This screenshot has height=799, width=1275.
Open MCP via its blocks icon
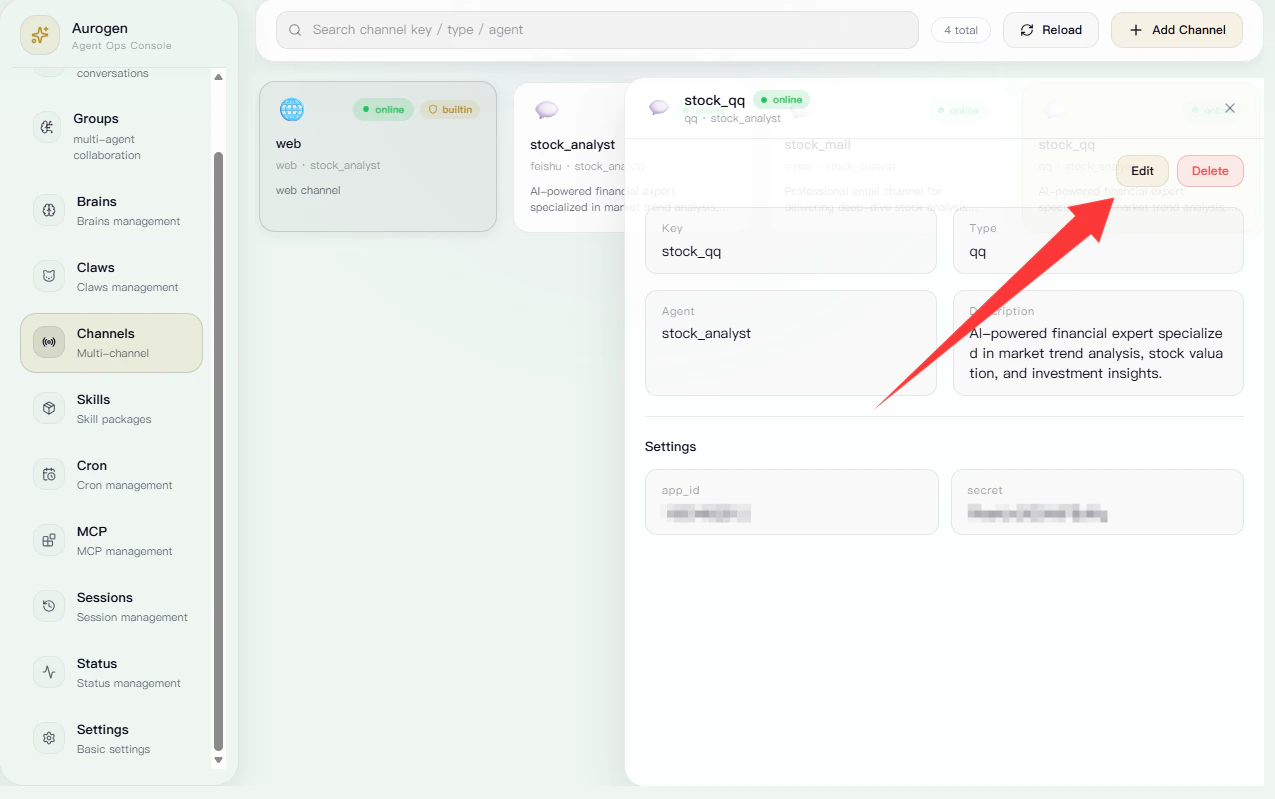(49, 540)
